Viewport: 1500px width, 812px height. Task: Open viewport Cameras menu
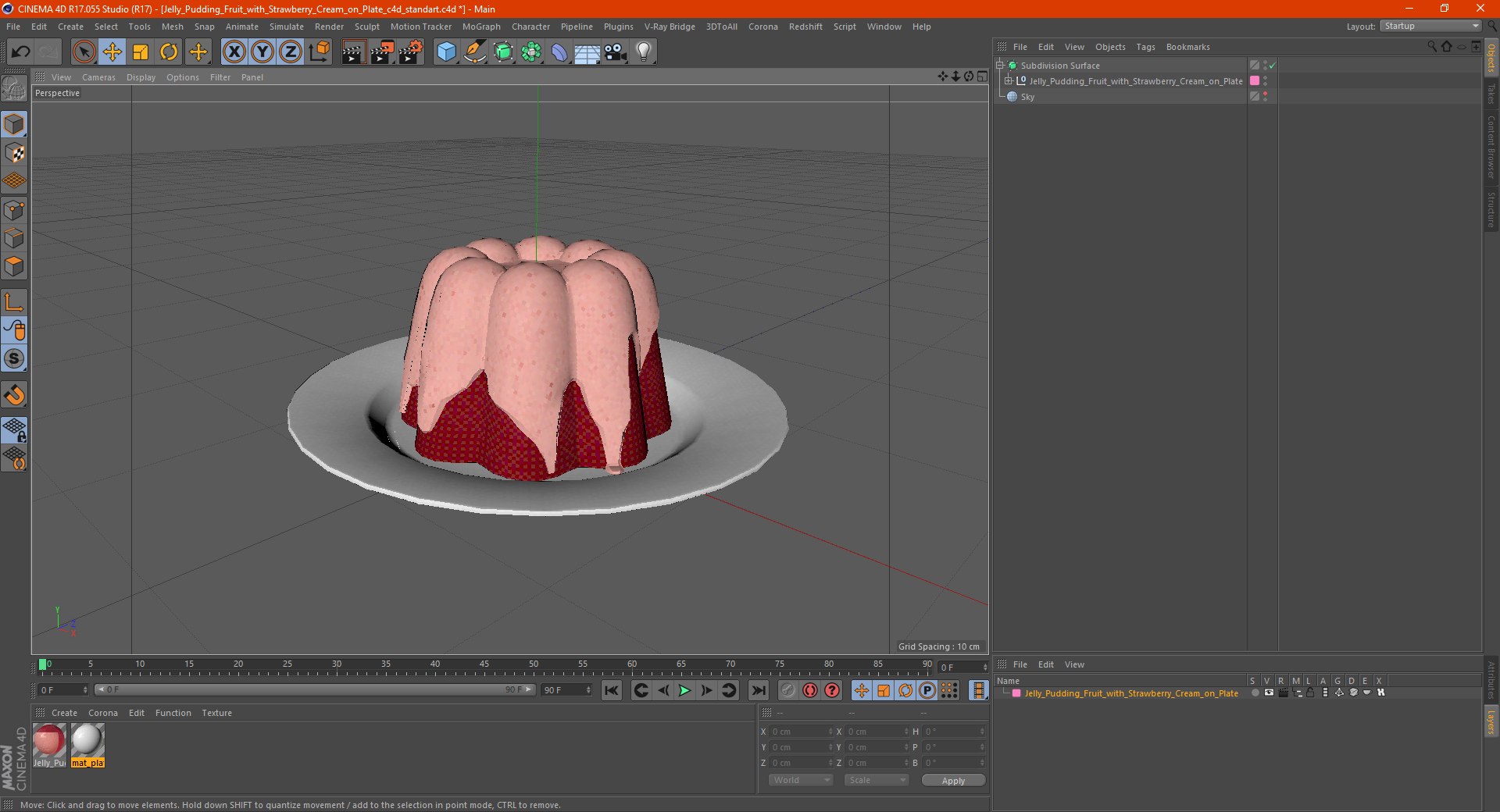click(98, 77)
